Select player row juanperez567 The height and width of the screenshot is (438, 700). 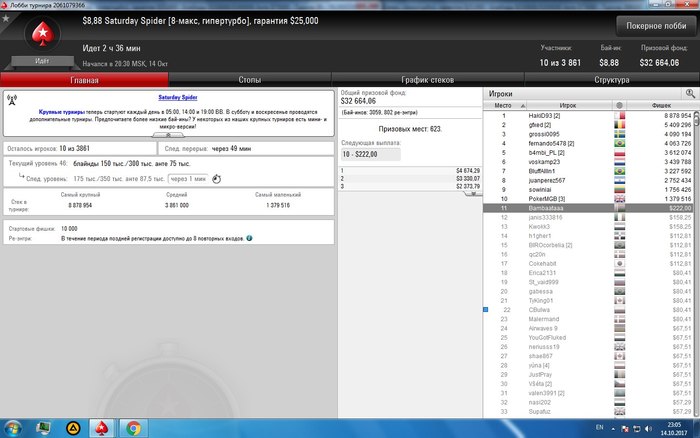click(588, 180)
